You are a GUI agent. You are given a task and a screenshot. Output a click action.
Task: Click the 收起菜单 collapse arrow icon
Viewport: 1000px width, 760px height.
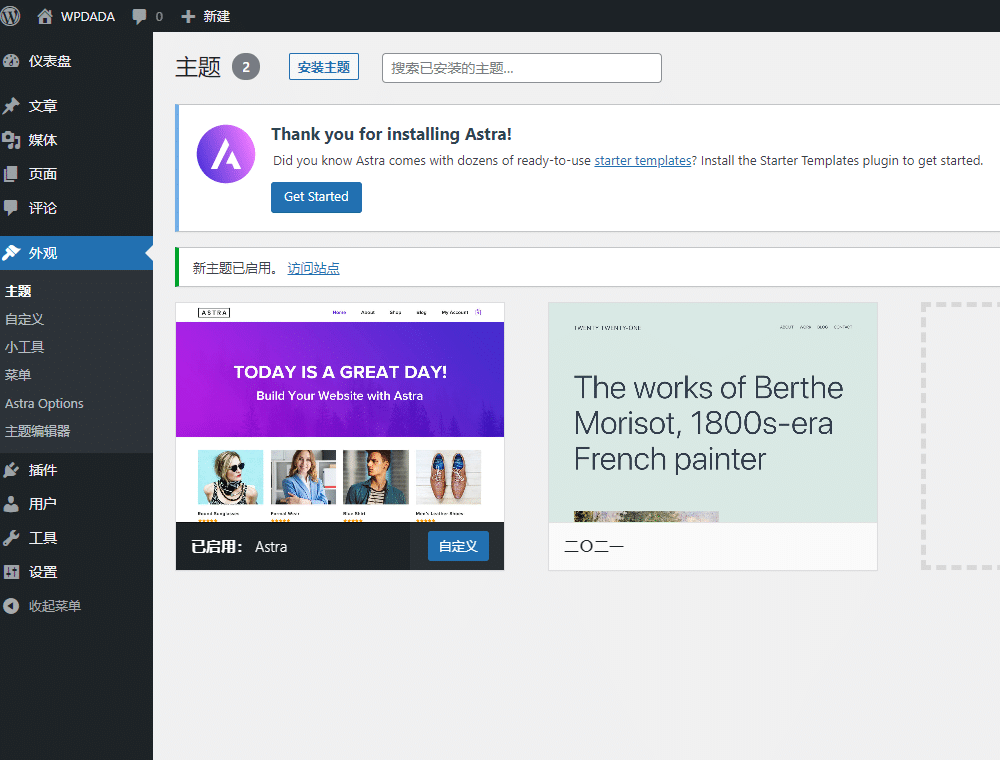pyautogui.click(x=11, y=606)
